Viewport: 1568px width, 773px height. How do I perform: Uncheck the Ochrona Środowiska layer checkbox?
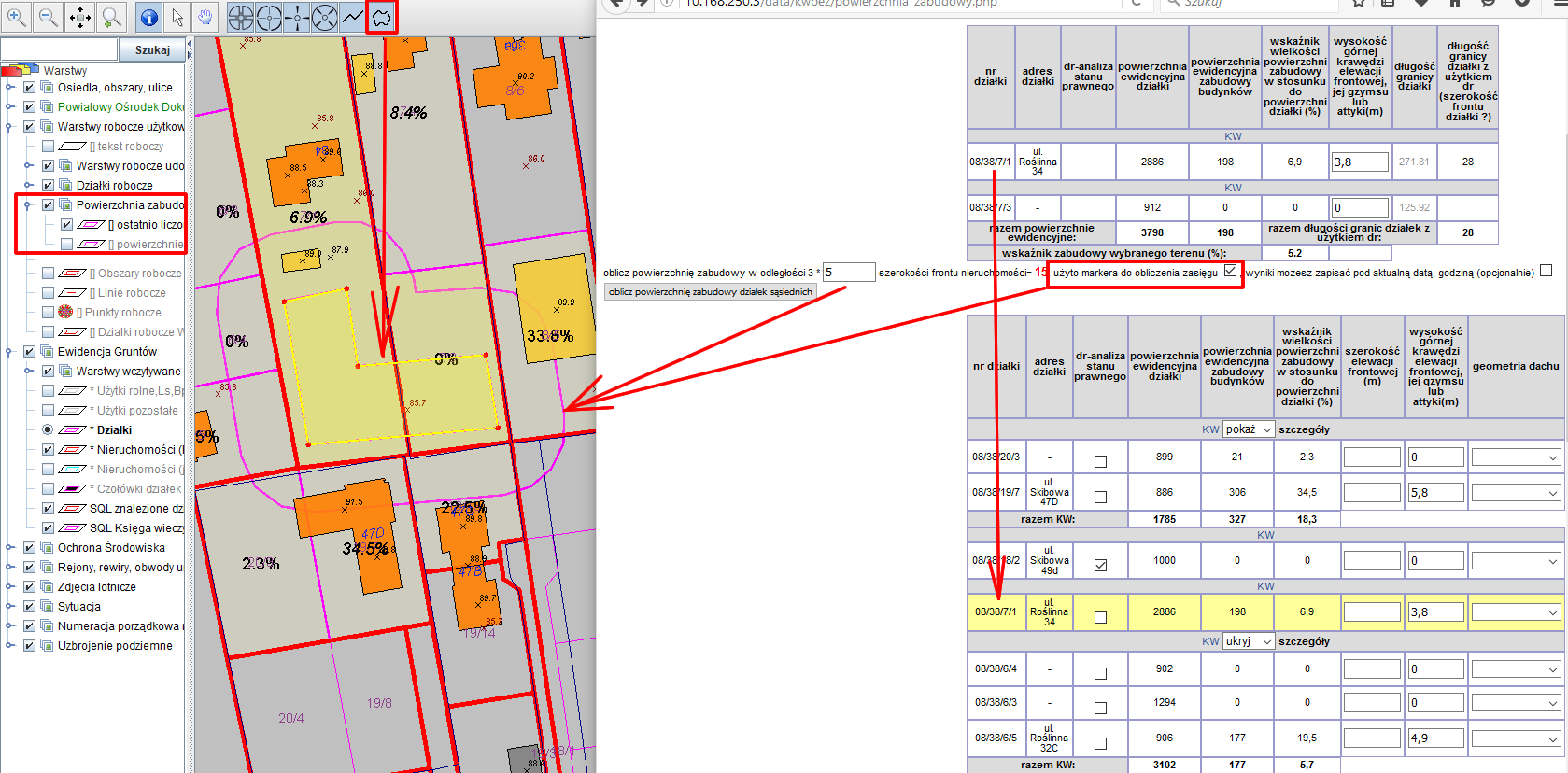click(x=29, y=548)
